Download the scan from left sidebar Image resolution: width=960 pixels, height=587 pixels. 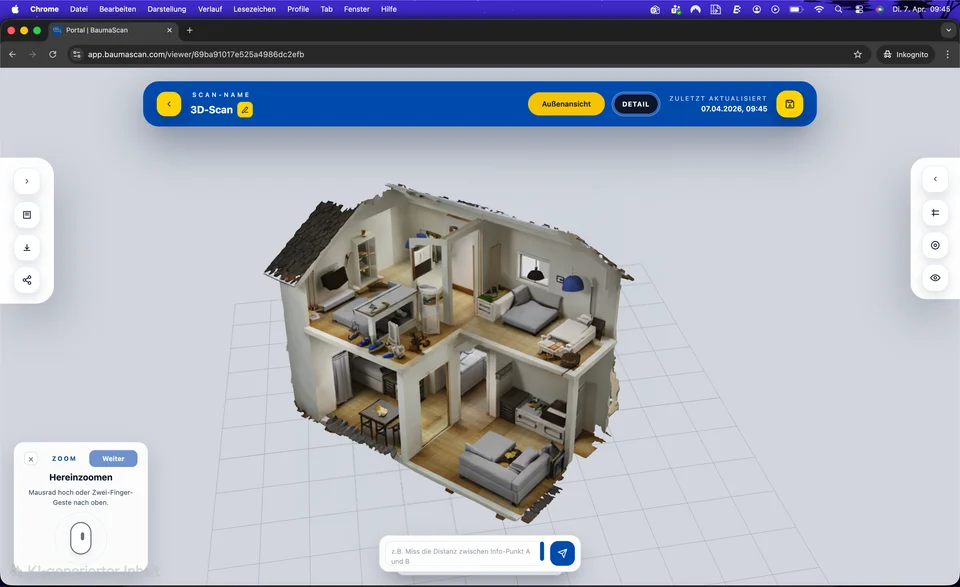click(x=27, y=247)
